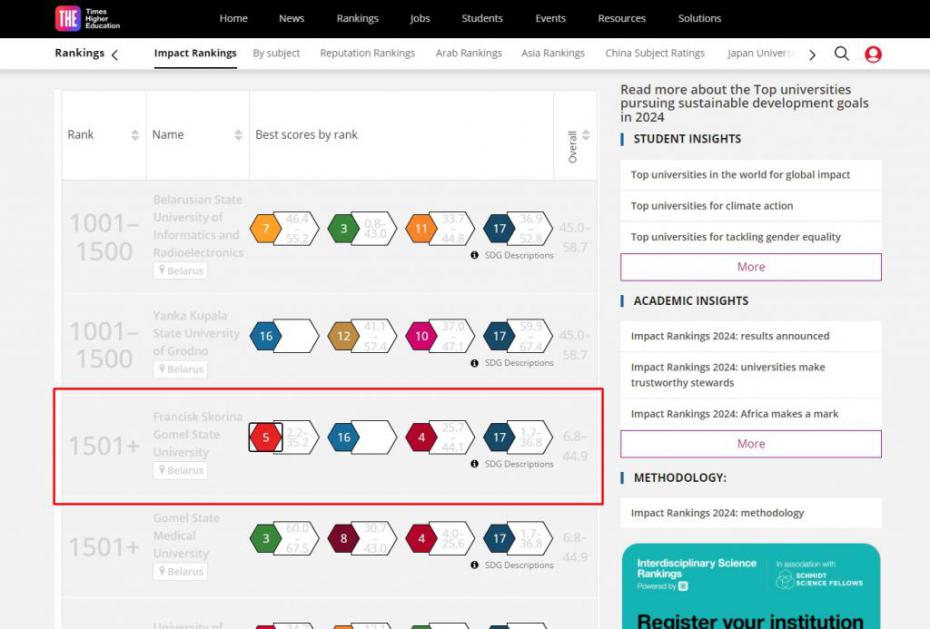The image size is (930, 629).
Task: Open the Rankings top menu item
Action: pos(357,18)
